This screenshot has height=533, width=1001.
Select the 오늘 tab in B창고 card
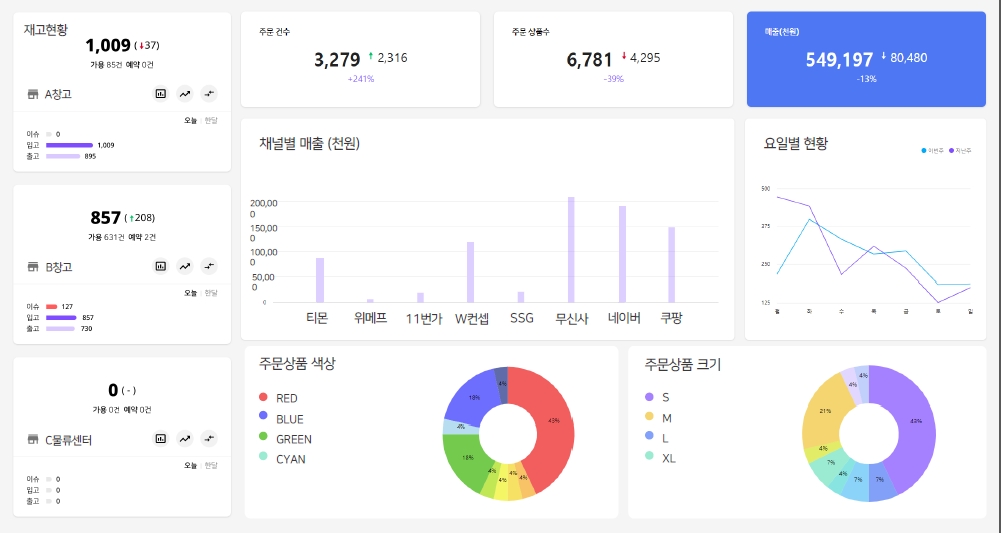191,293
